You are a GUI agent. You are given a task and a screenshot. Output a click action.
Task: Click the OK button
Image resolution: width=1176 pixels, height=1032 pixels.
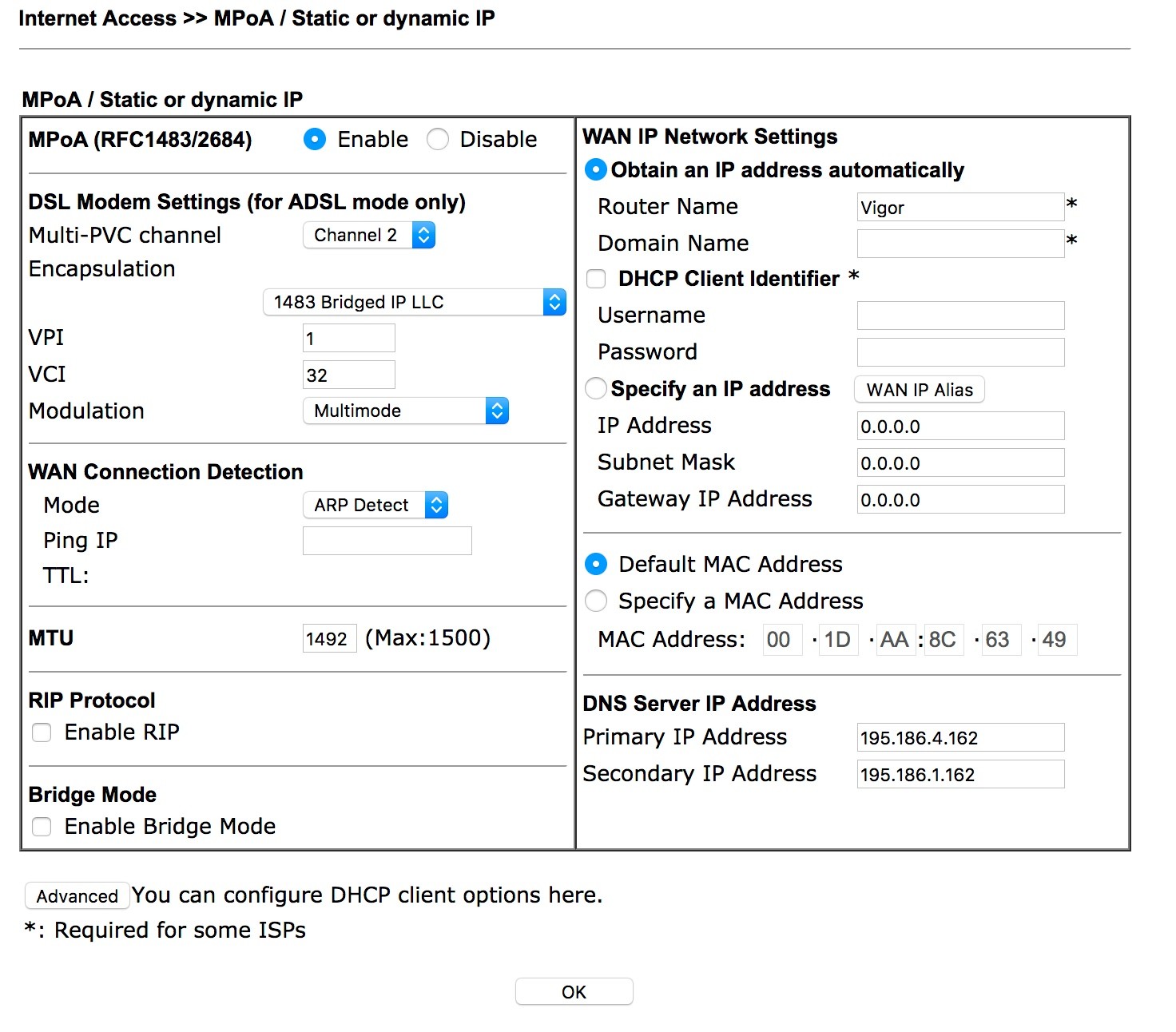[x=574, y=992]
